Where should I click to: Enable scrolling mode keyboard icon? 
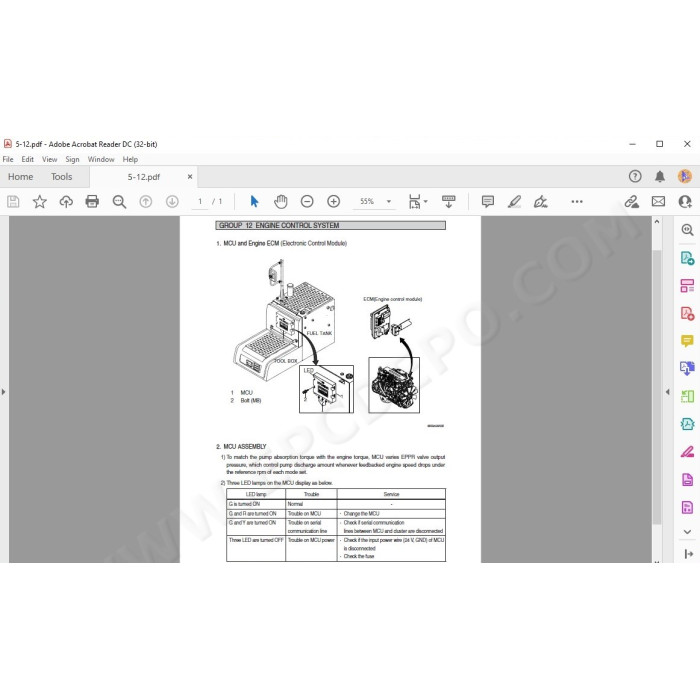(449, 202)
